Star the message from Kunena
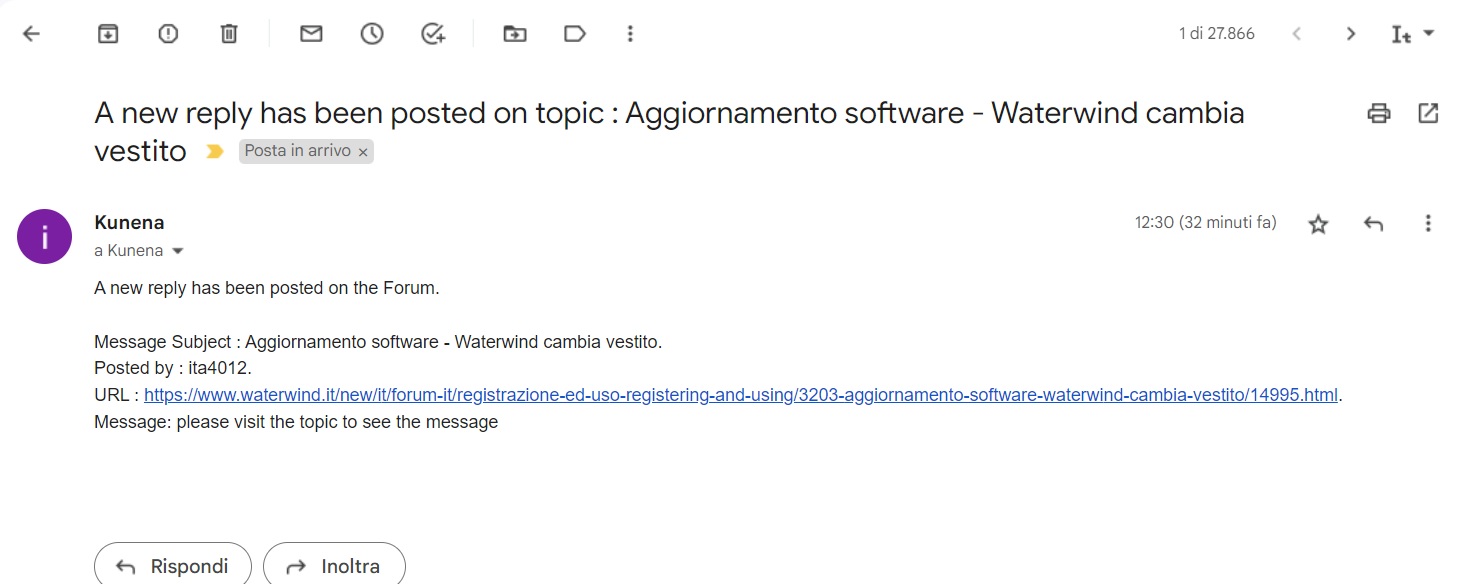Image resolution: width=1457 pixels, height=584 pixels. pyautogui.click(x=1318, y=224)
